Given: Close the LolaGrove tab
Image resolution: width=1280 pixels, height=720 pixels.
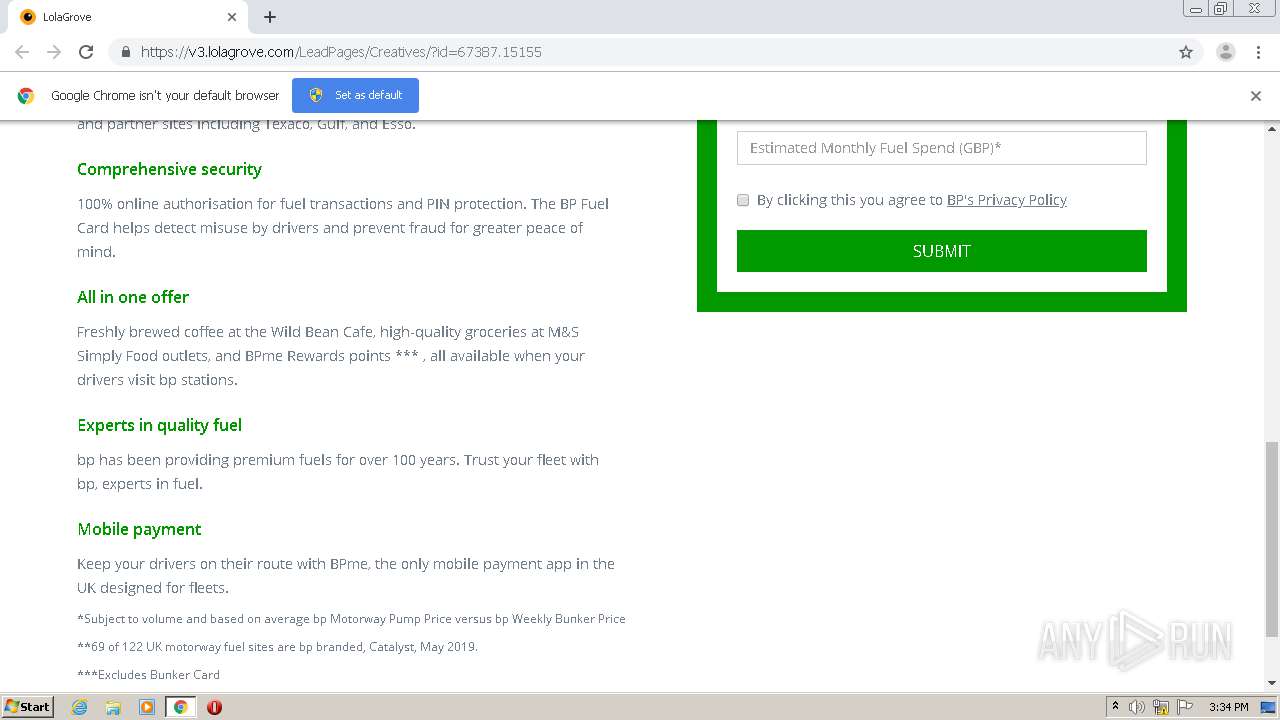Looking at the screenshot, I should tap(232, 17).
